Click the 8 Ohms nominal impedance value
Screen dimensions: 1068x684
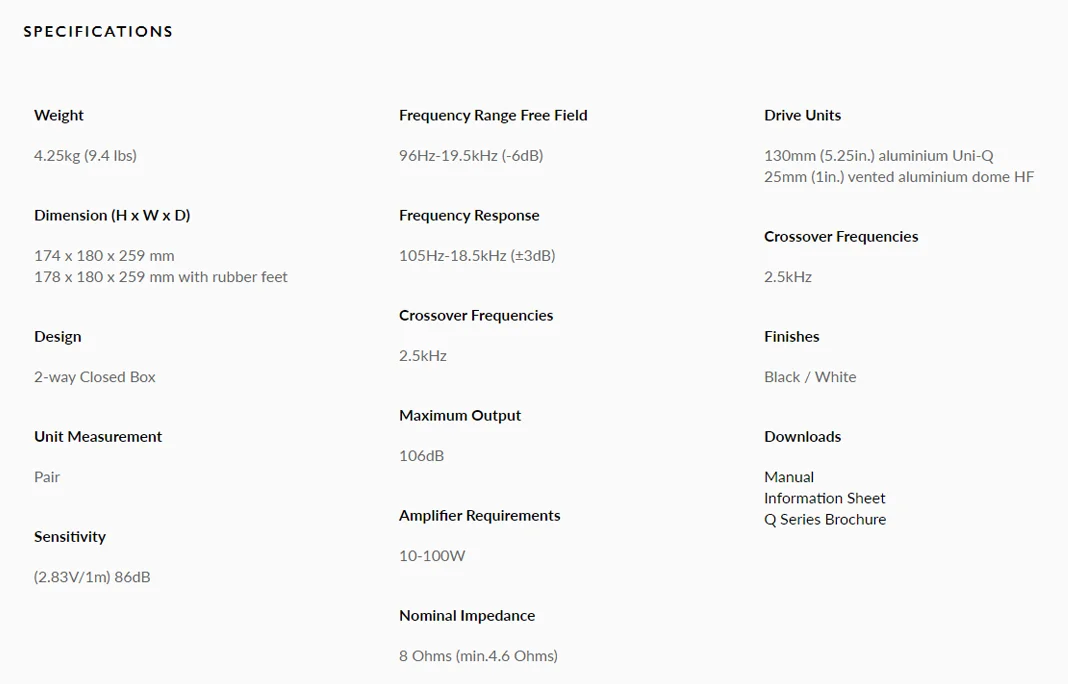click(x=478, y=656)
